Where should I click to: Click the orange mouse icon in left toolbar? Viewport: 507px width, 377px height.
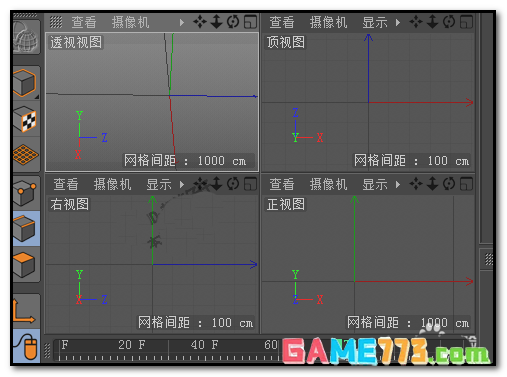[x=27, y=346]
